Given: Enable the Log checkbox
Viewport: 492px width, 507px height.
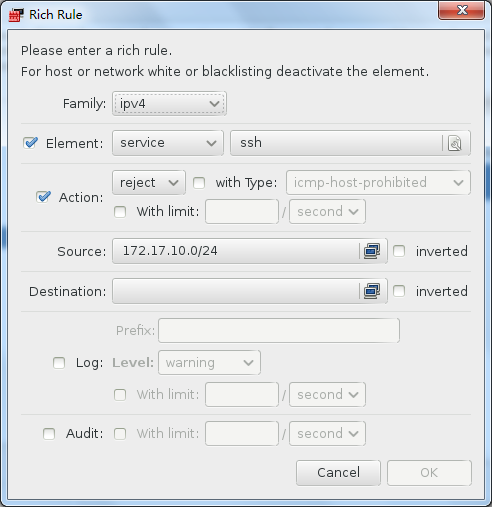Looking at the screenshot, I should 59,363.
